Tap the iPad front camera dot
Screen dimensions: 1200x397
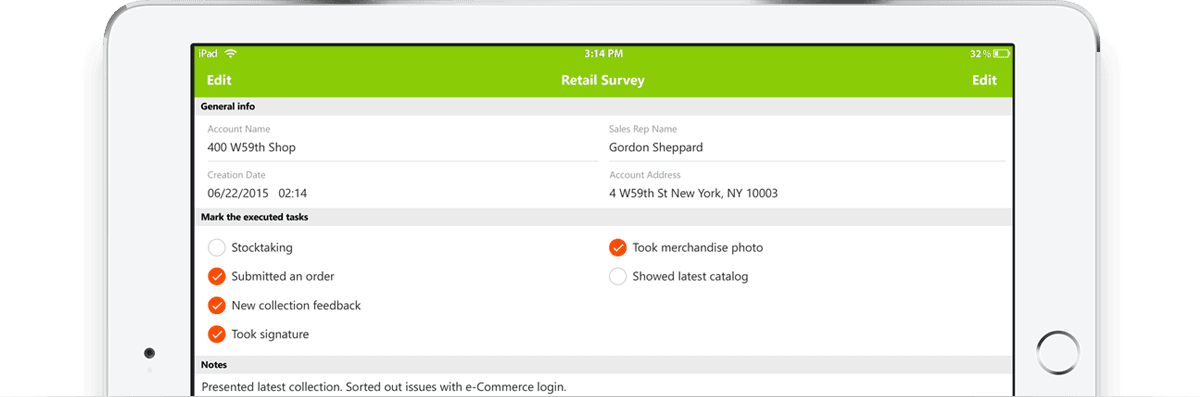(x=149, y=353)
